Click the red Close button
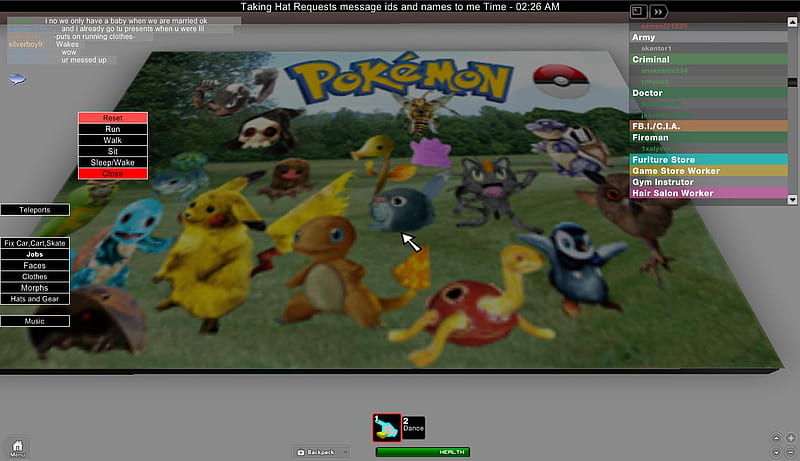This screenshot has width=800, height=461. tap(113, 174)
